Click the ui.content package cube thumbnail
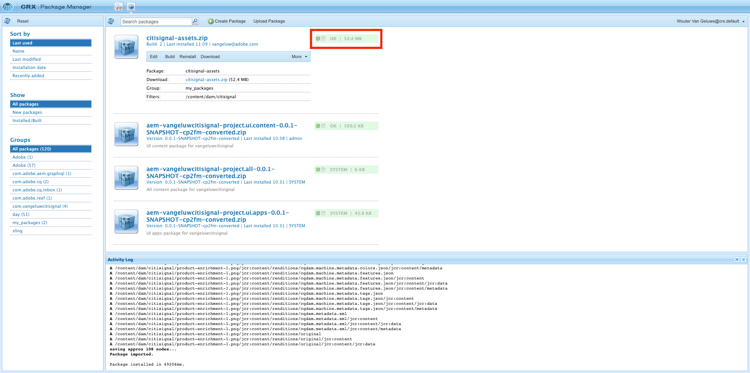The image size is (750, 373). [x=126, y=134]
